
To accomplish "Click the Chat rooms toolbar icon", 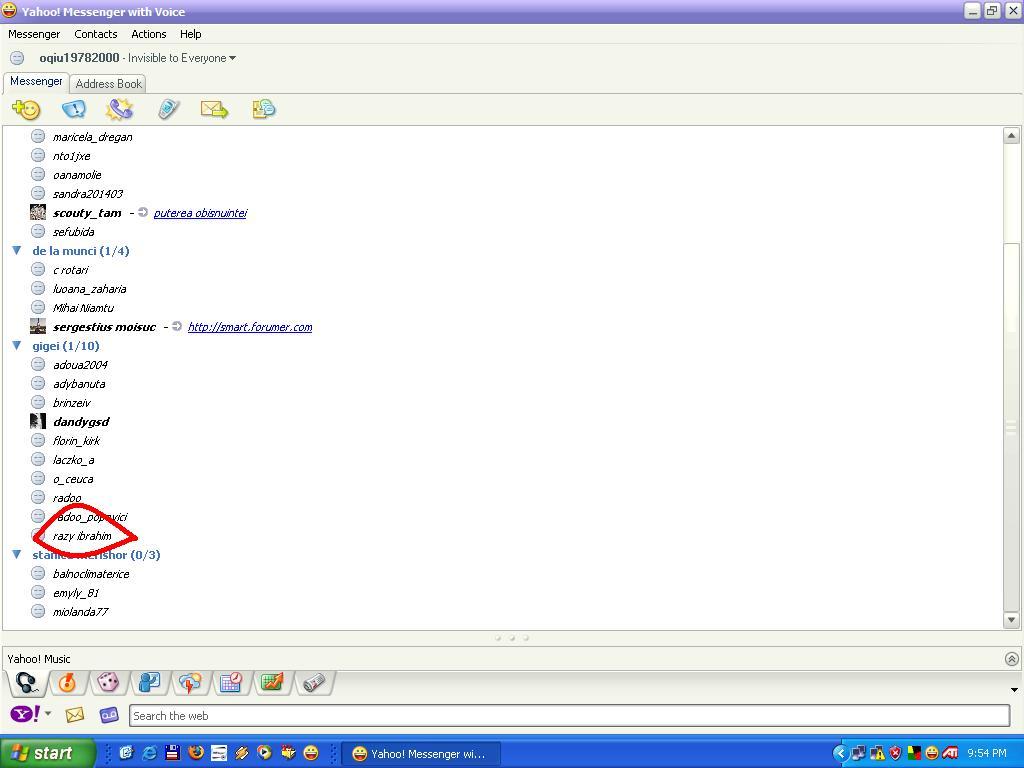I will click(264, 109).
